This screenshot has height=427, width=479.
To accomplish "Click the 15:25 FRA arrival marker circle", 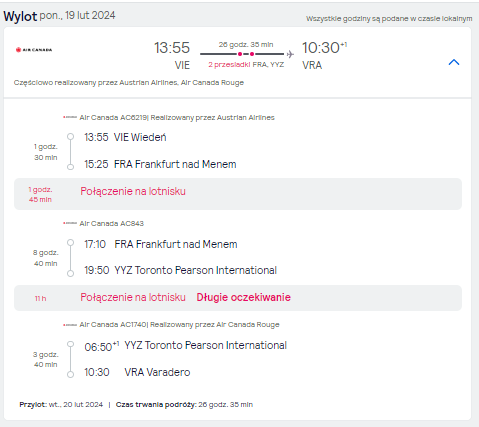I will pos(70,167).
